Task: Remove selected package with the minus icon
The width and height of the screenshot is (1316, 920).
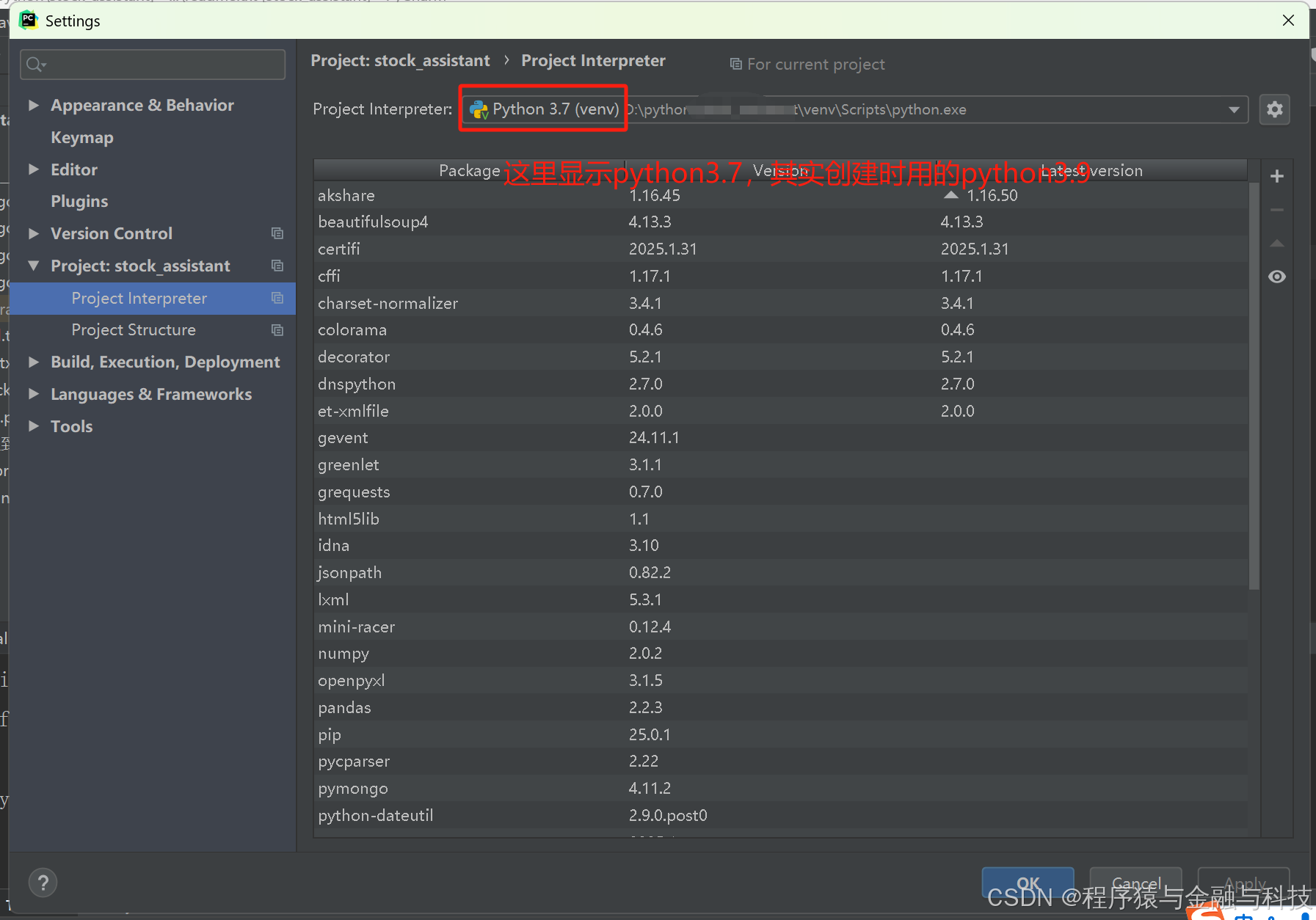Action: [1277, 210]
